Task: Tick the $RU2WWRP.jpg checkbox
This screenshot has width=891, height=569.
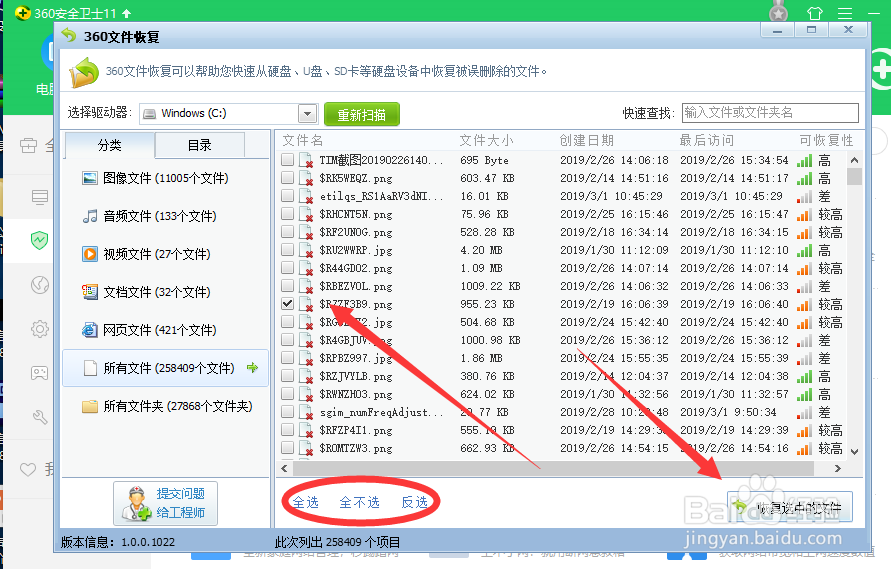Action: 288,250
